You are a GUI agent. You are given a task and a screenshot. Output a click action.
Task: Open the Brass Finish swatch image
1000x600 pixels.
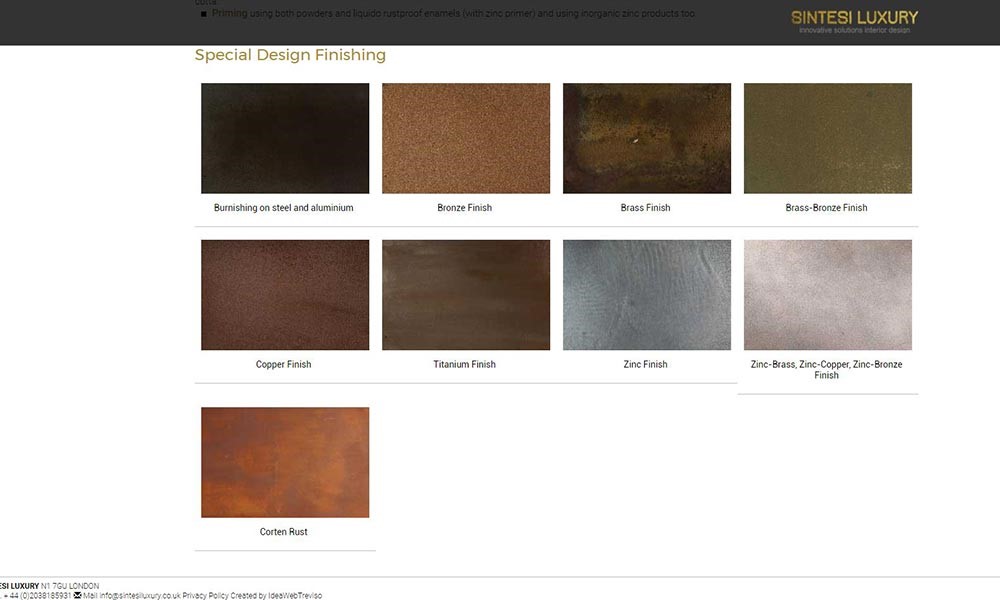(647, 138)
